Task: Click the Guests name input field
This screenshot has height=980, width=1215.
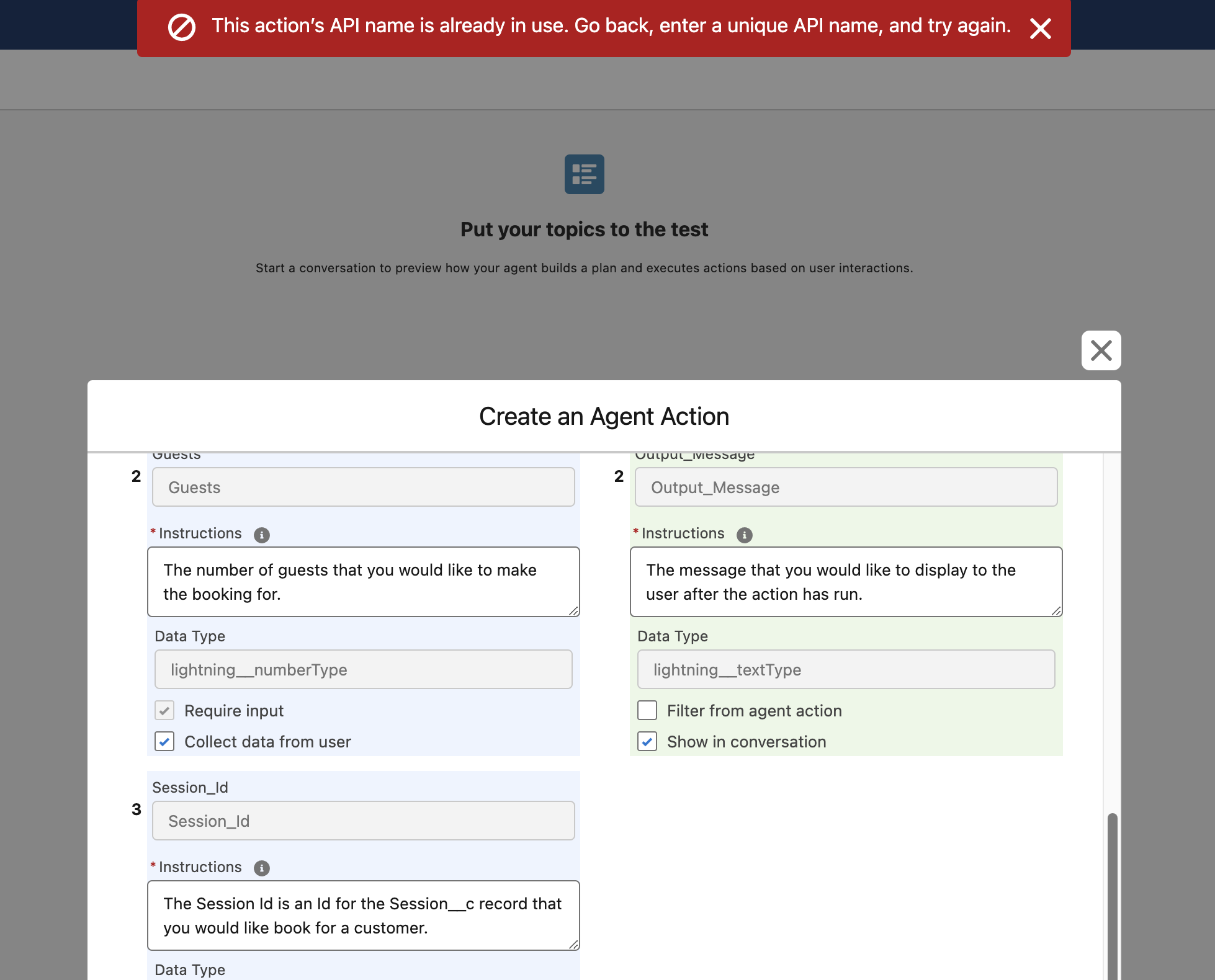Action: click(363, 488)
